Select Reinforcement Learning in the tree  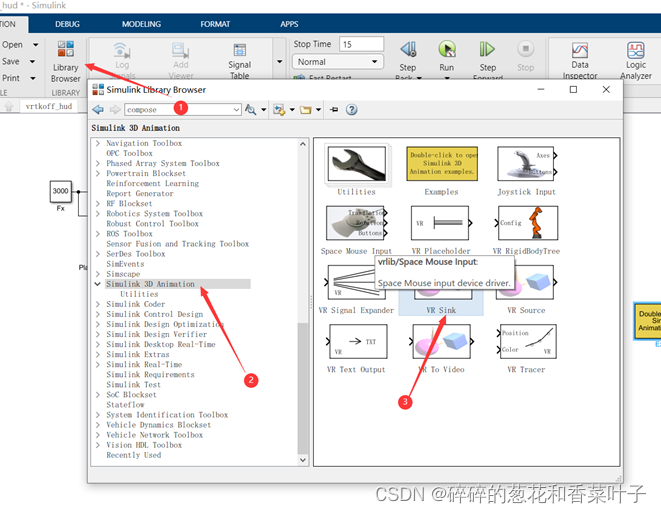click(x=152, y=184)
